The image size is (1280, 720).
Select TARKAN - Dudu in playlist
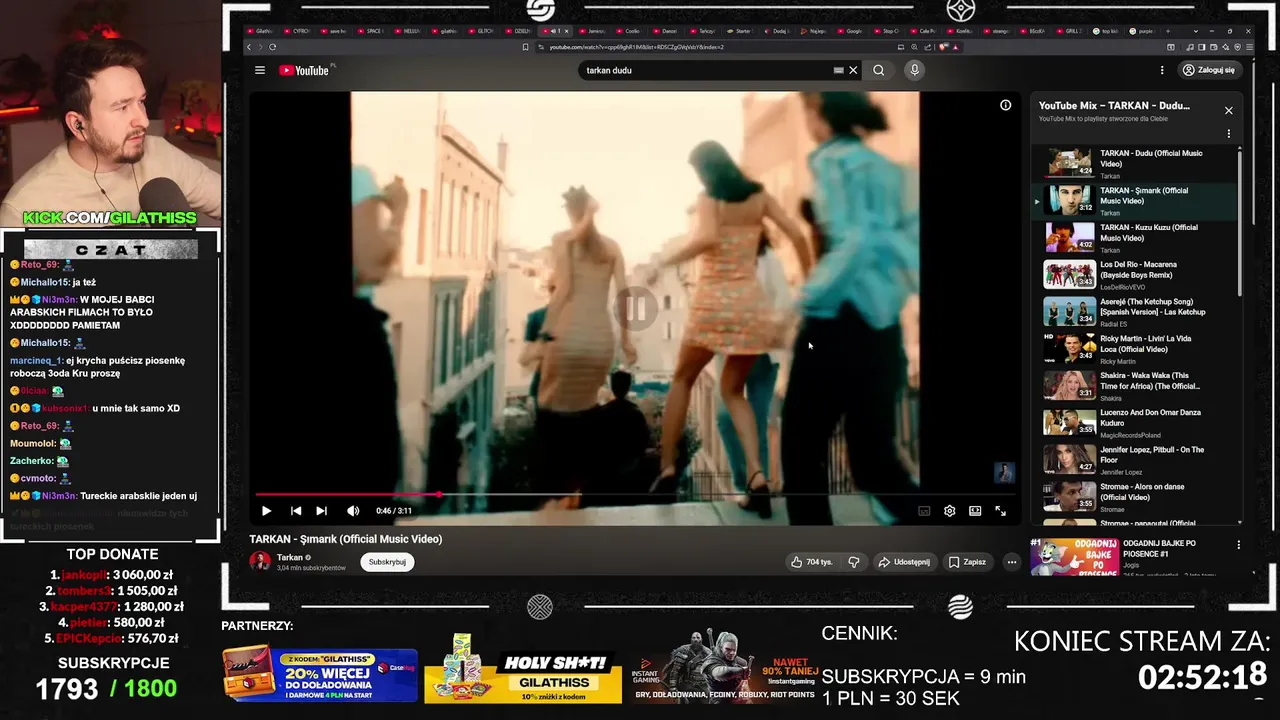click(x=1135, y=163)
